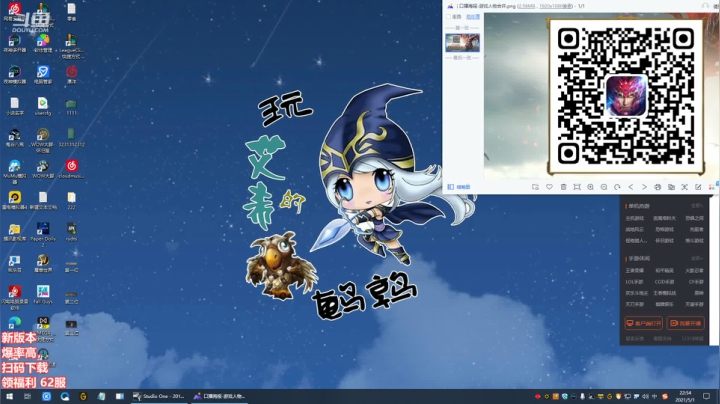This screenshot has height=404, width=720.
Task: Click the 客户端打开 button in dark panel
Action: click(x=643, y=323)
